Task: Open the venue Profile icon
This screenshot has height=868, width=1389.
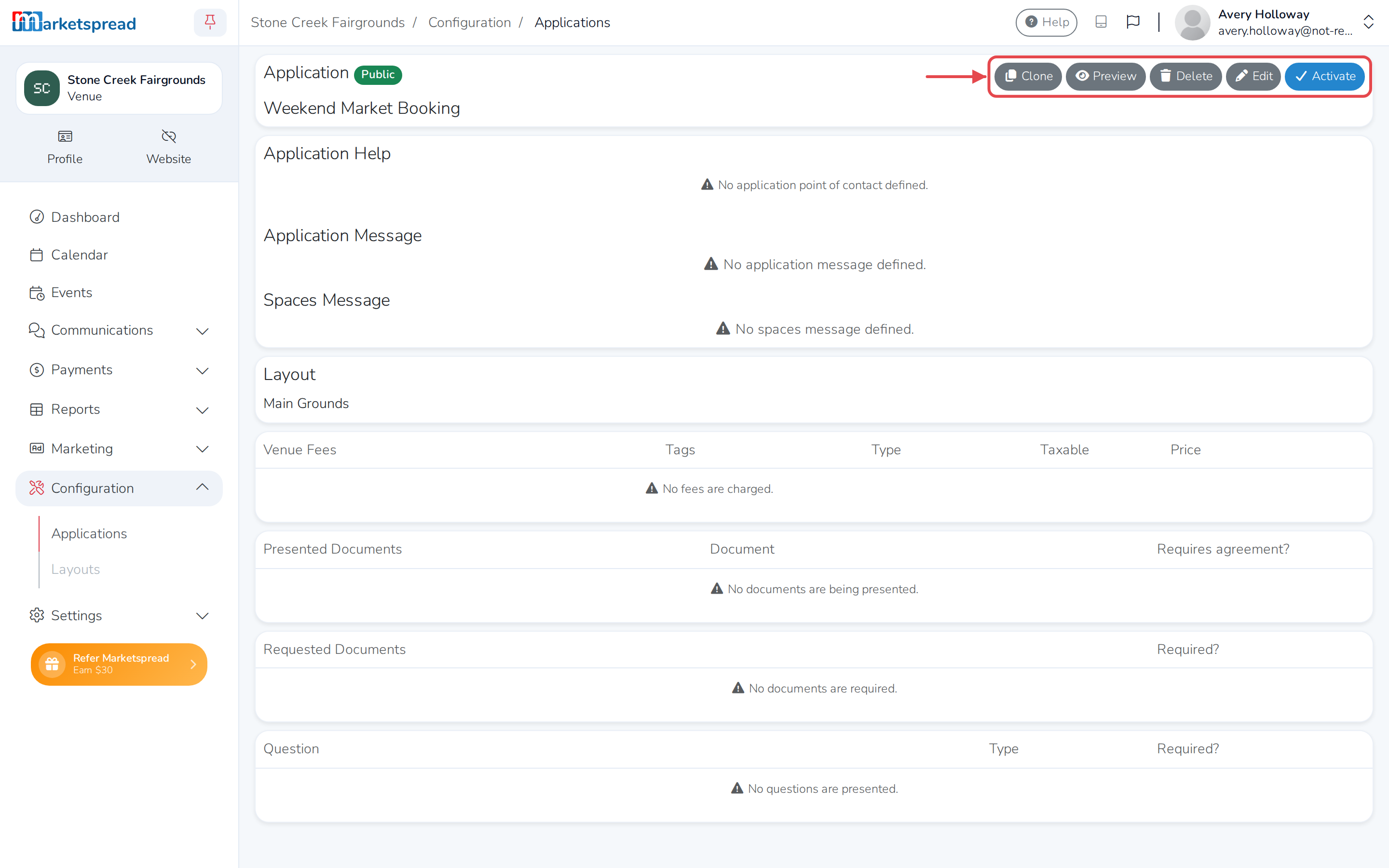Action: [x=65, y=136]
